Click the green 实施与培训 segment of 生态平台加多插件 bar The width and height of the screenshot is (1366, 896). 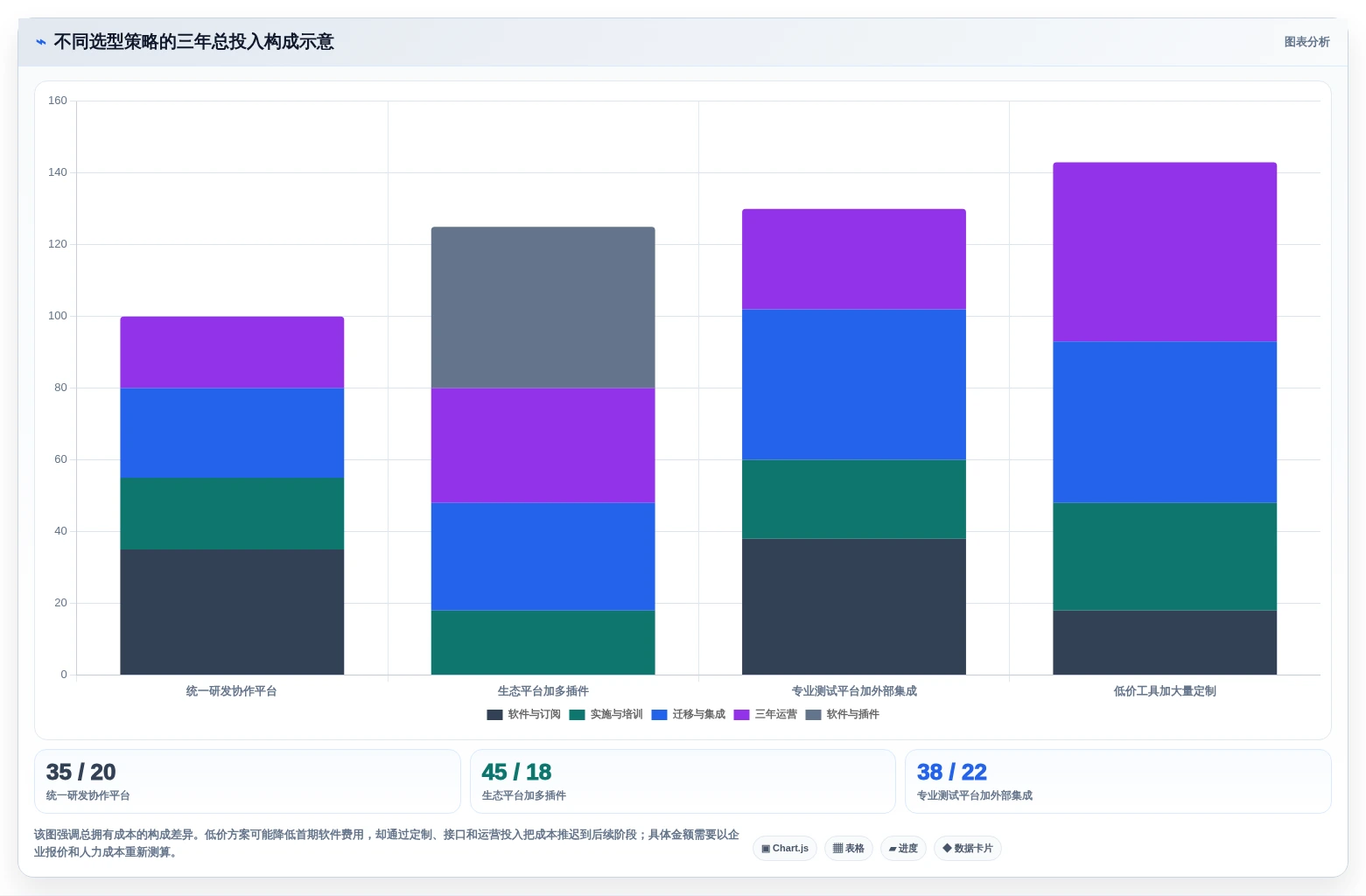pyautogui.click(x=543, y=642)
